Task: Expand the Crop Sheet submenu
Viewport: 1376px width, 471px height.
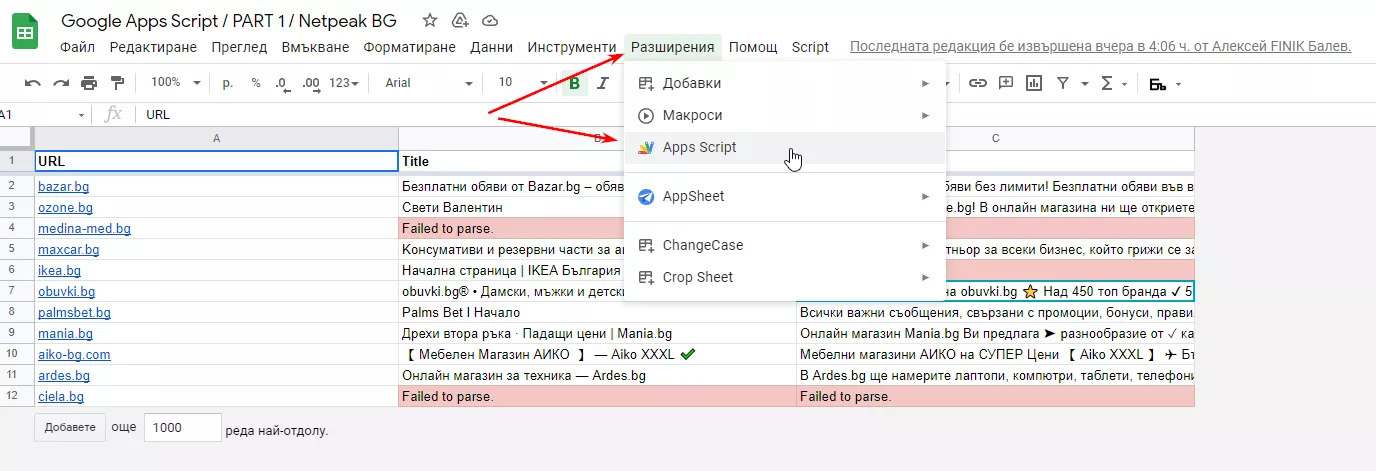Action: (x=926, y=277)
